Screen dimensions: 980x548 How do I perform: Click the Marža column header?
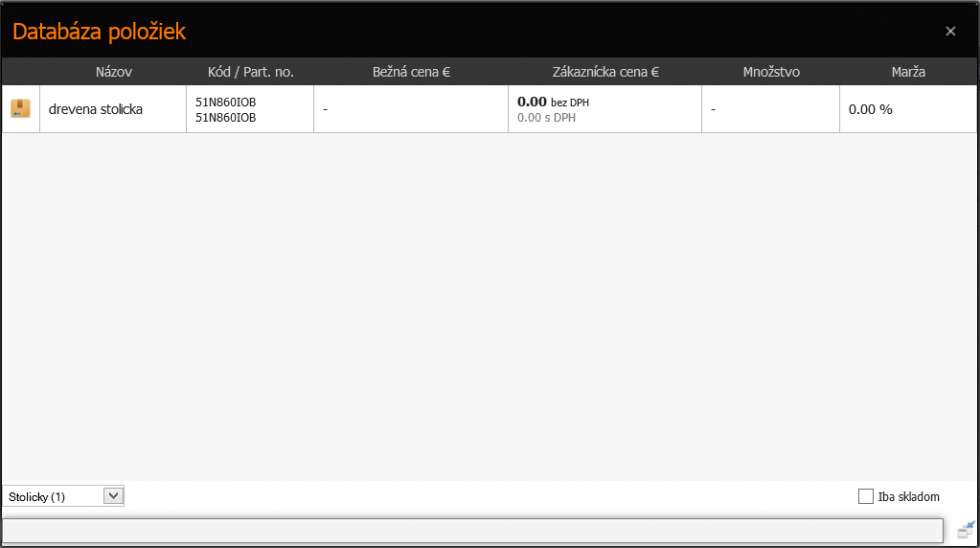point(908,72)
